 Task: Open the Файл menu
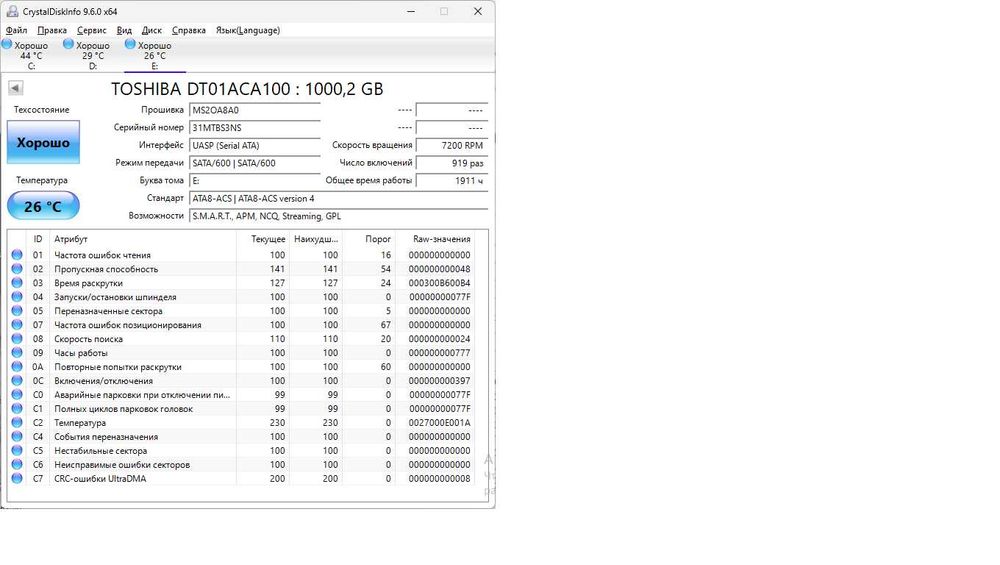click(x=17, y=30)
